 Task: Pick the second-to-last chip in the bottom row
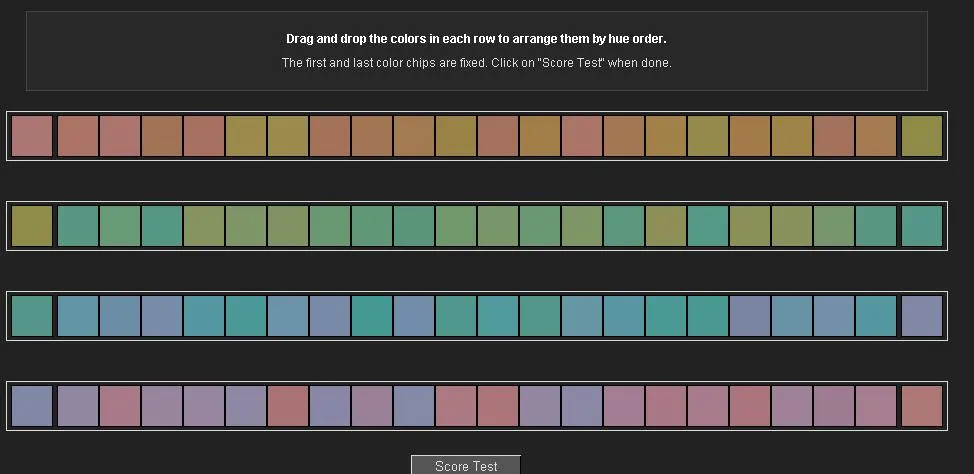point(876,406)
